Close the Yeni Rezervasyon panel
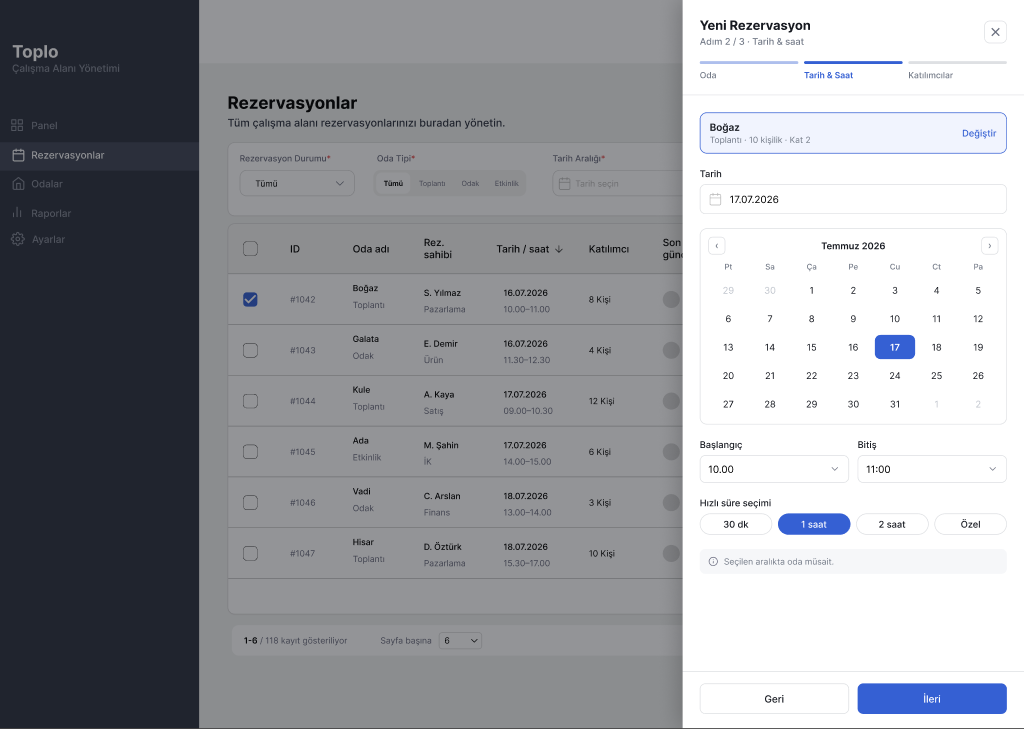The image size is (1024, 729). (x=995, y=32)
